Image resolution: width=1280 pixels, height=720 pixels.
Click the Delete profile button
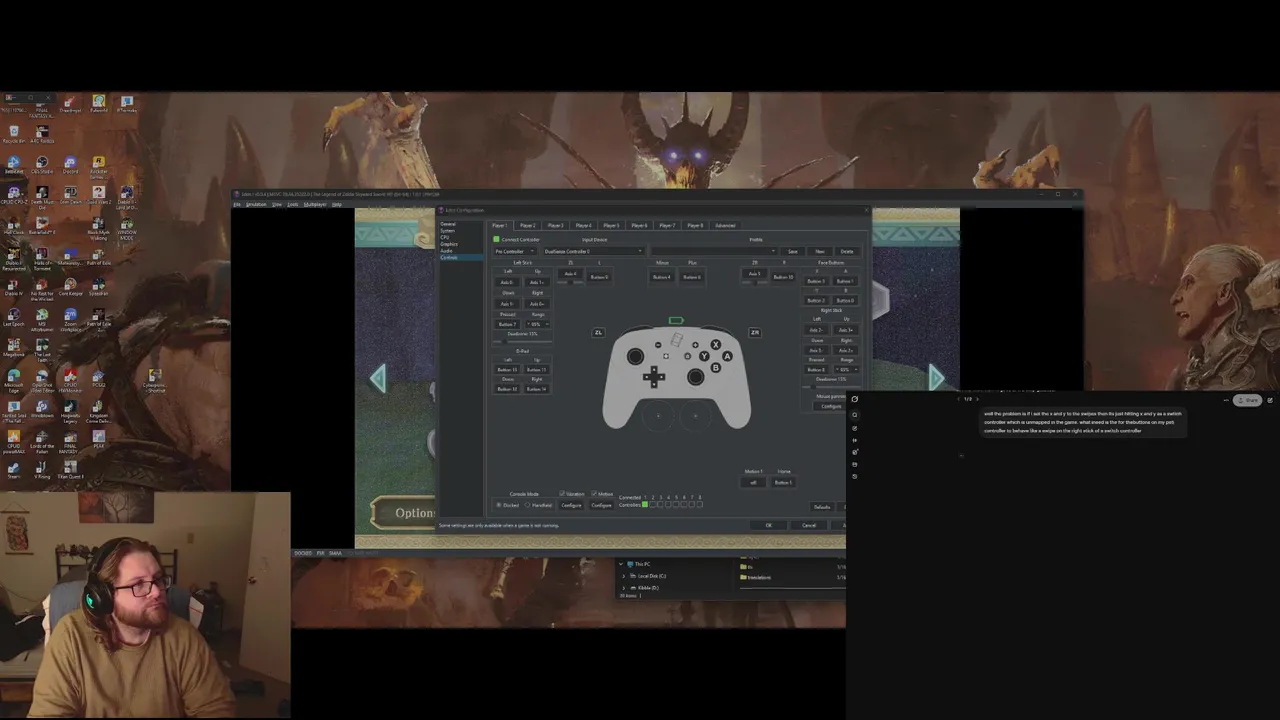coord(847,251)
